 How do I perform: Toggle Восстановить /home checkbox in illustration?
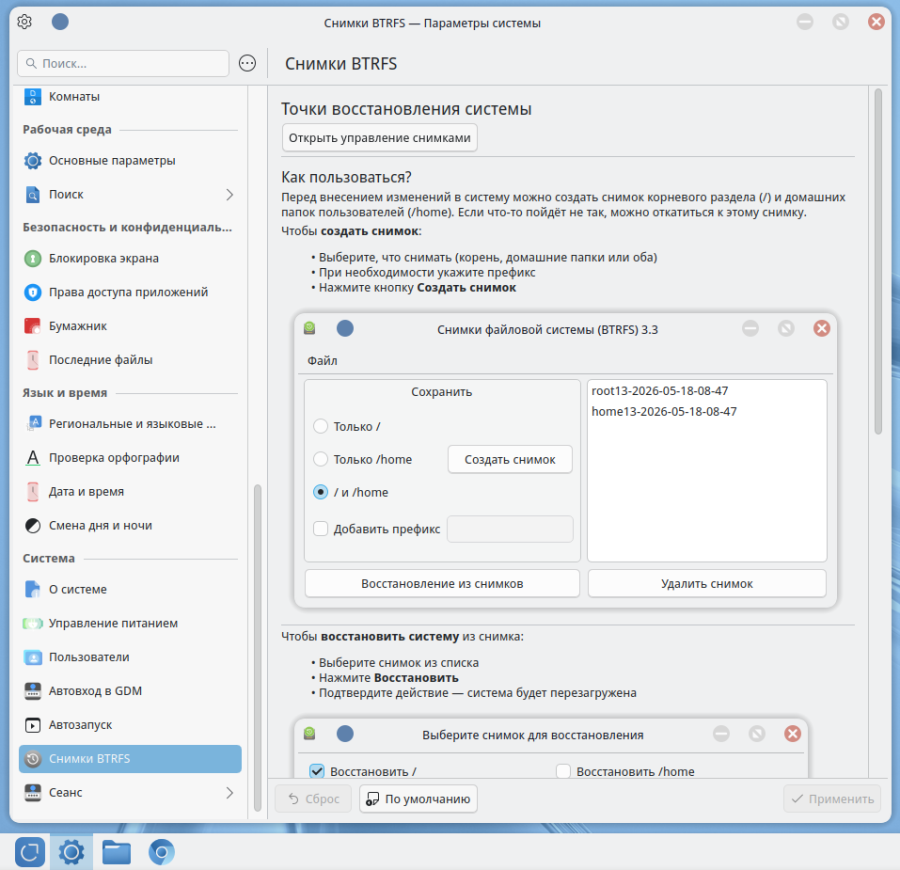tap(563, 771)
